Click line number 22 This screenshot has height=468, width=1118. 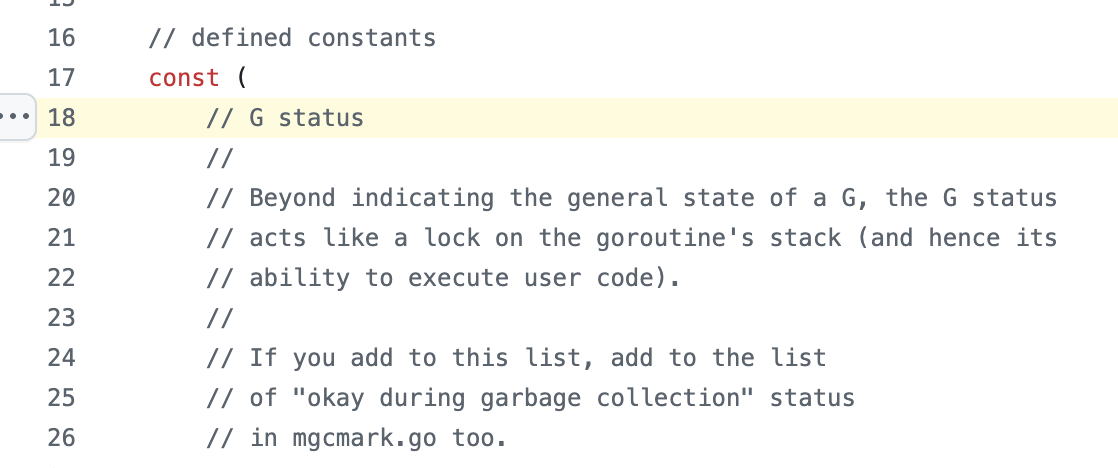tap(61, 278)
